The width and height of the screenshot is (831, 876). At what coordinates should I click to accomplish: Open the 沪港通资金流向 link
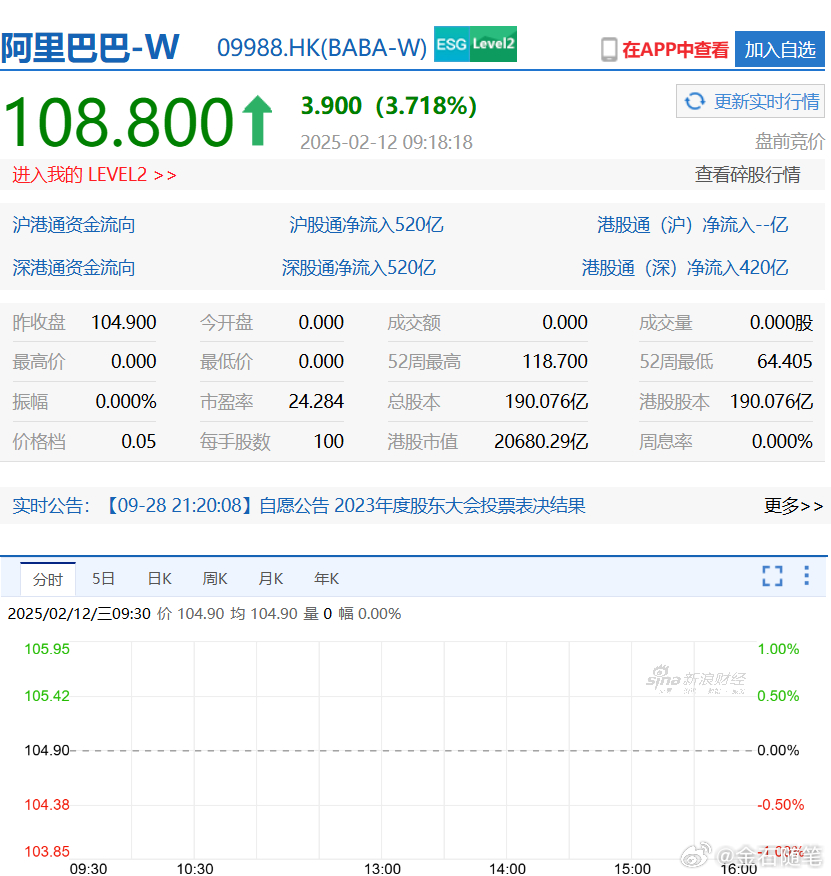pyautogui.click(x=74, y=225)
